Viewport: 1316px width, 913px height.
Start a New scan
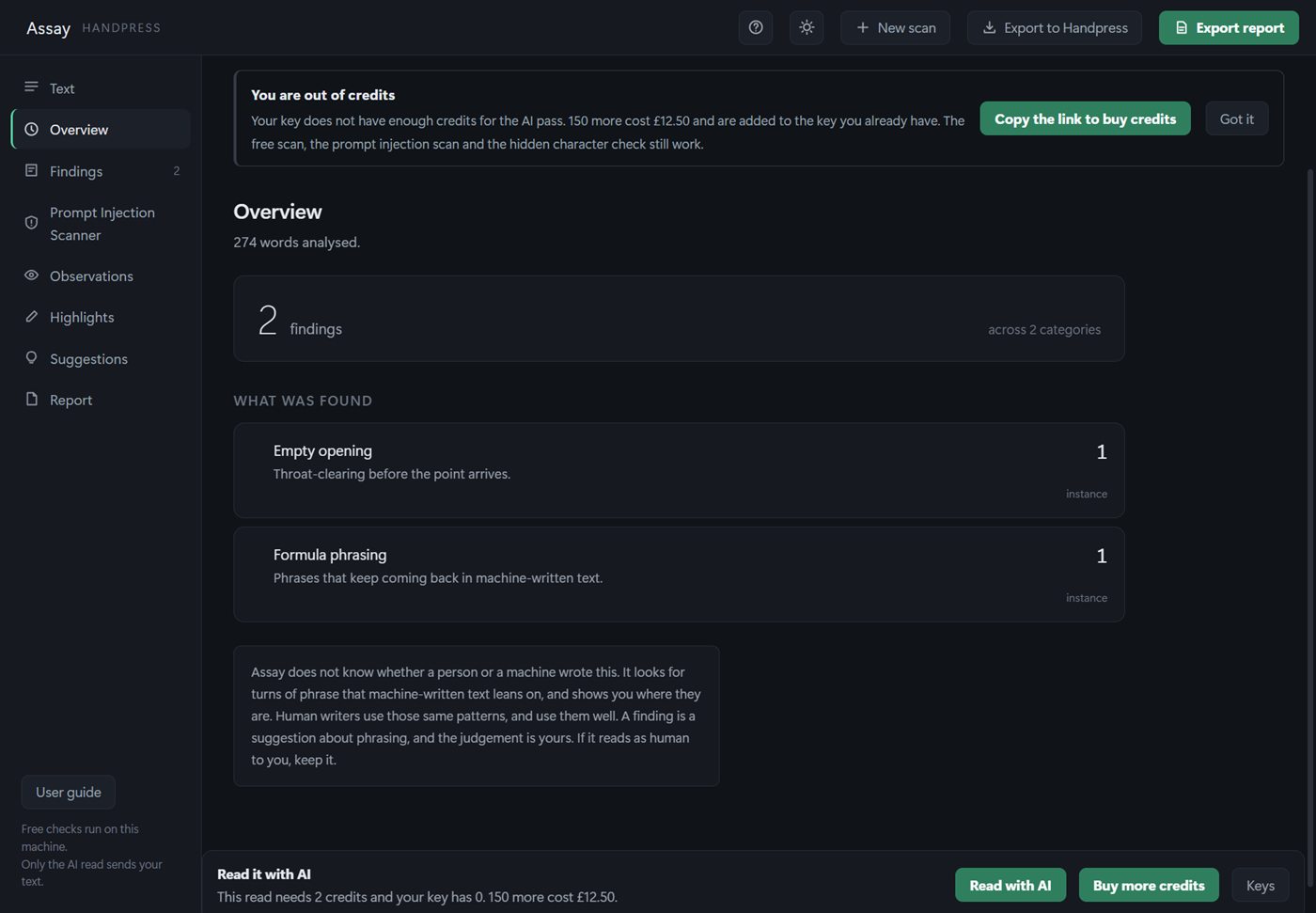[x=895, y=28]
